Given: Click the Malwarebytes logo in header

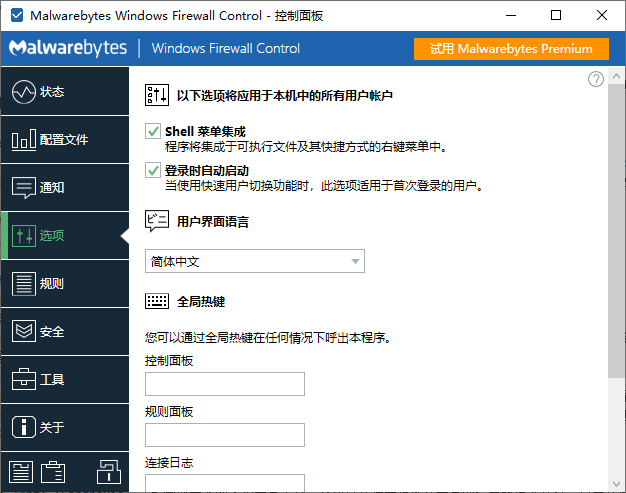Looking at the screenshot, I should [x=68, y=48].
